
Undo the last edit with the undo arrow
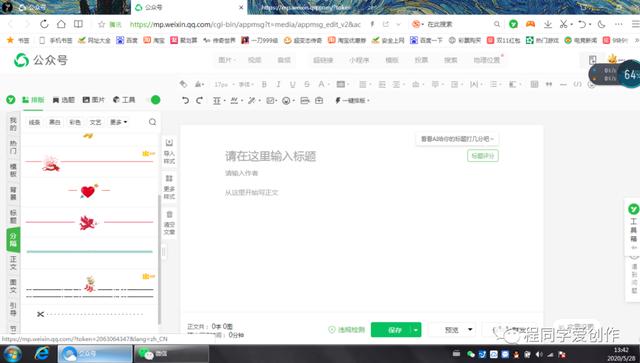185,100
